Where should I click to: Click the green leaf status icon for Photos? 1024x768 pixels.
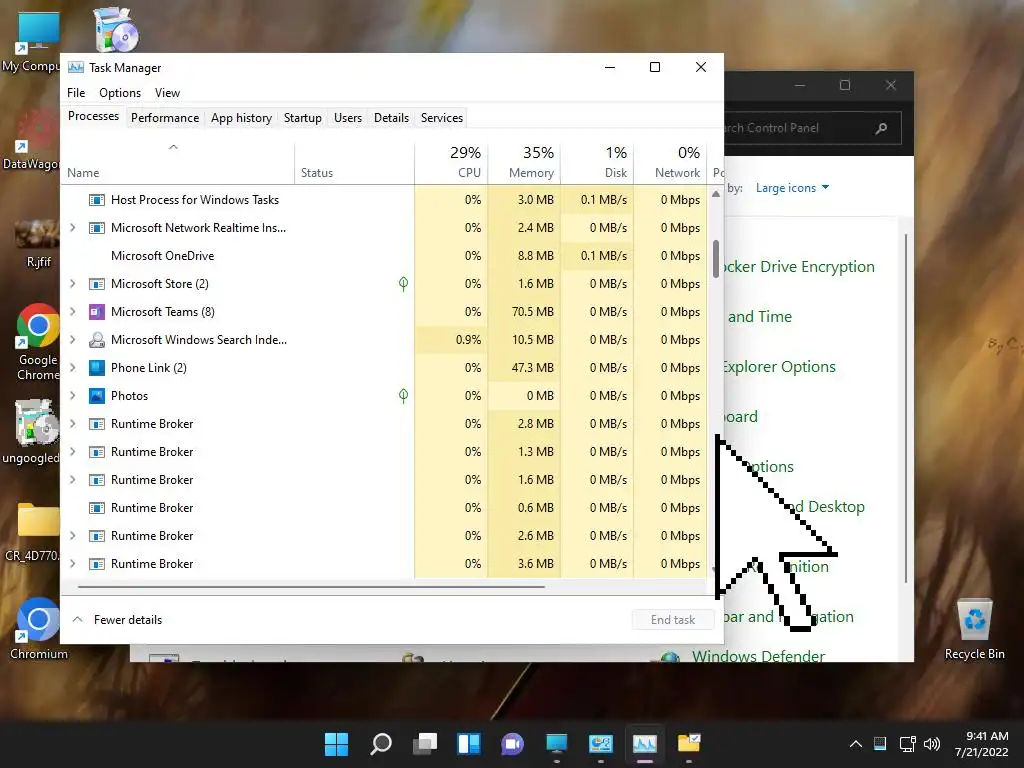click(x=404, y=396)
